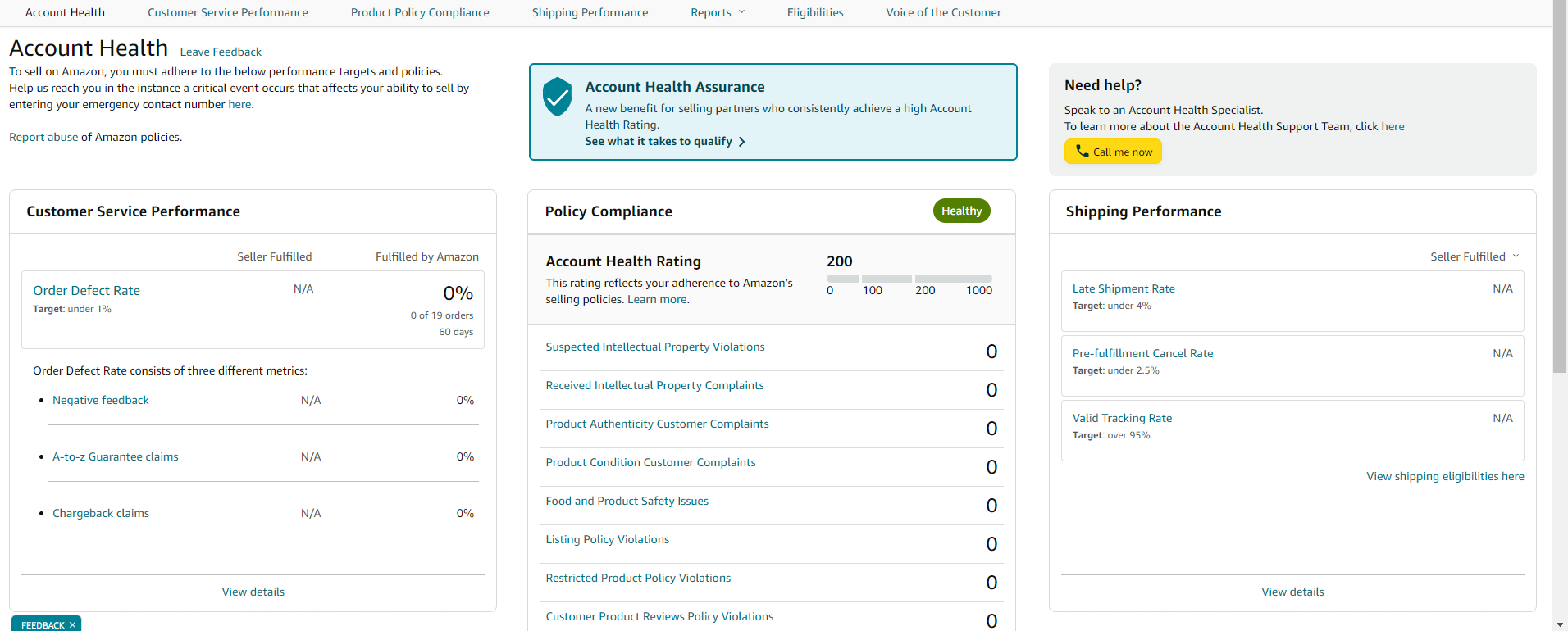Open the Order Defect Rate link
Screen dimensions: 1568x631
click(x=86, y=290)
